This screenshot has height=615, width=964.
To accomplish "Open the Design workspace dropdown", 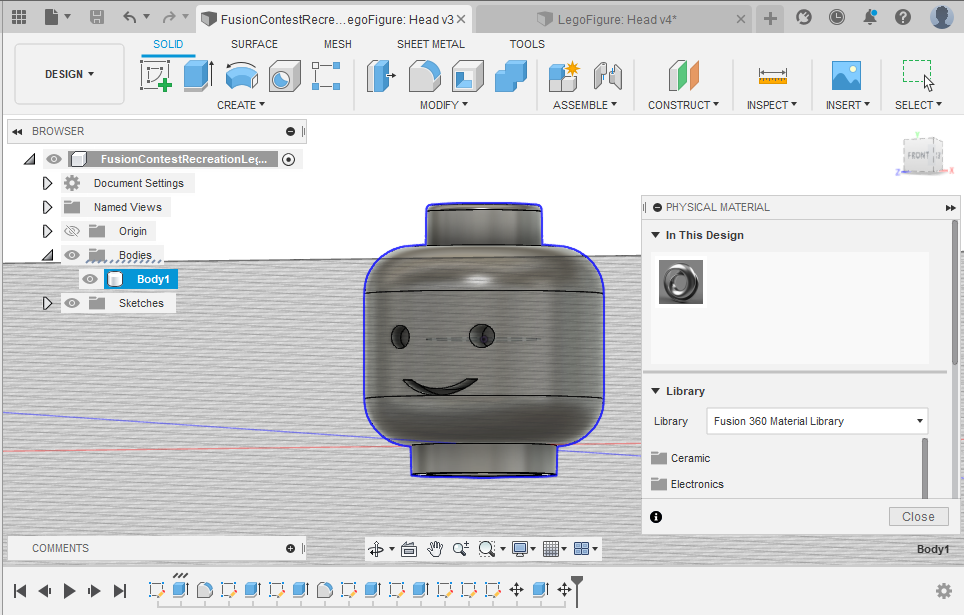I will [69, 74].
